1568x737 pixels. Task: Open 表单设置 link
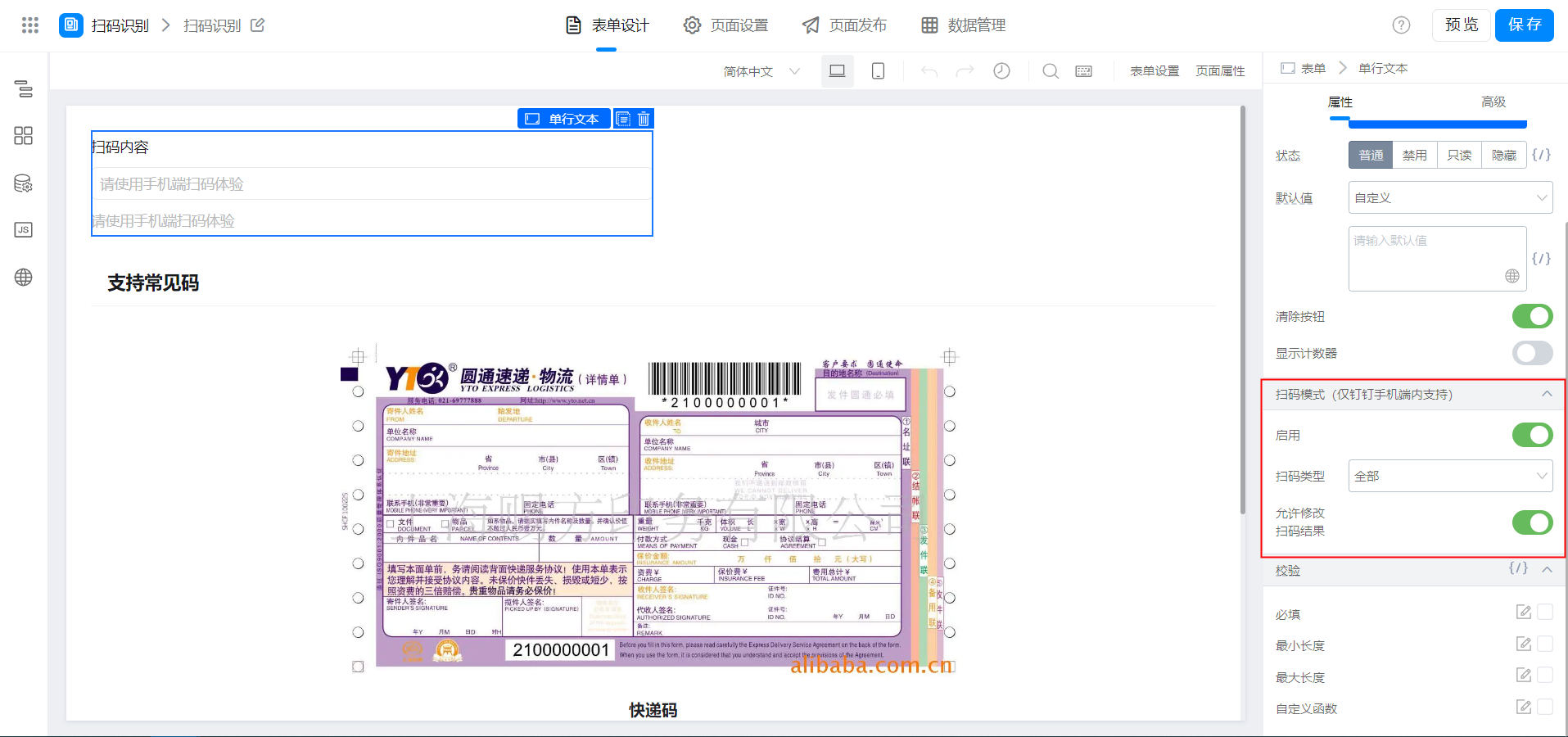tap(1155, 71)
